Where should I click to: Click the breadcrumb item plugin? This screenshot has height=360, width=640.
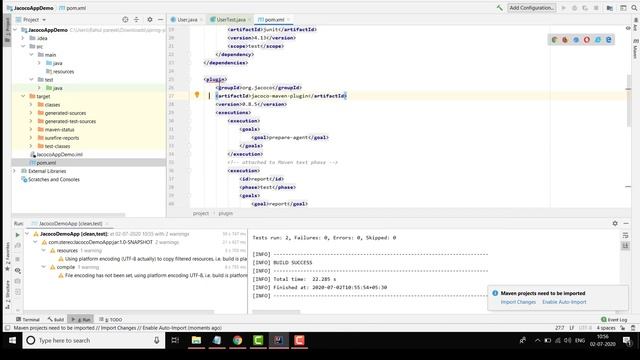pyautogui.click(x=226, y=213)
